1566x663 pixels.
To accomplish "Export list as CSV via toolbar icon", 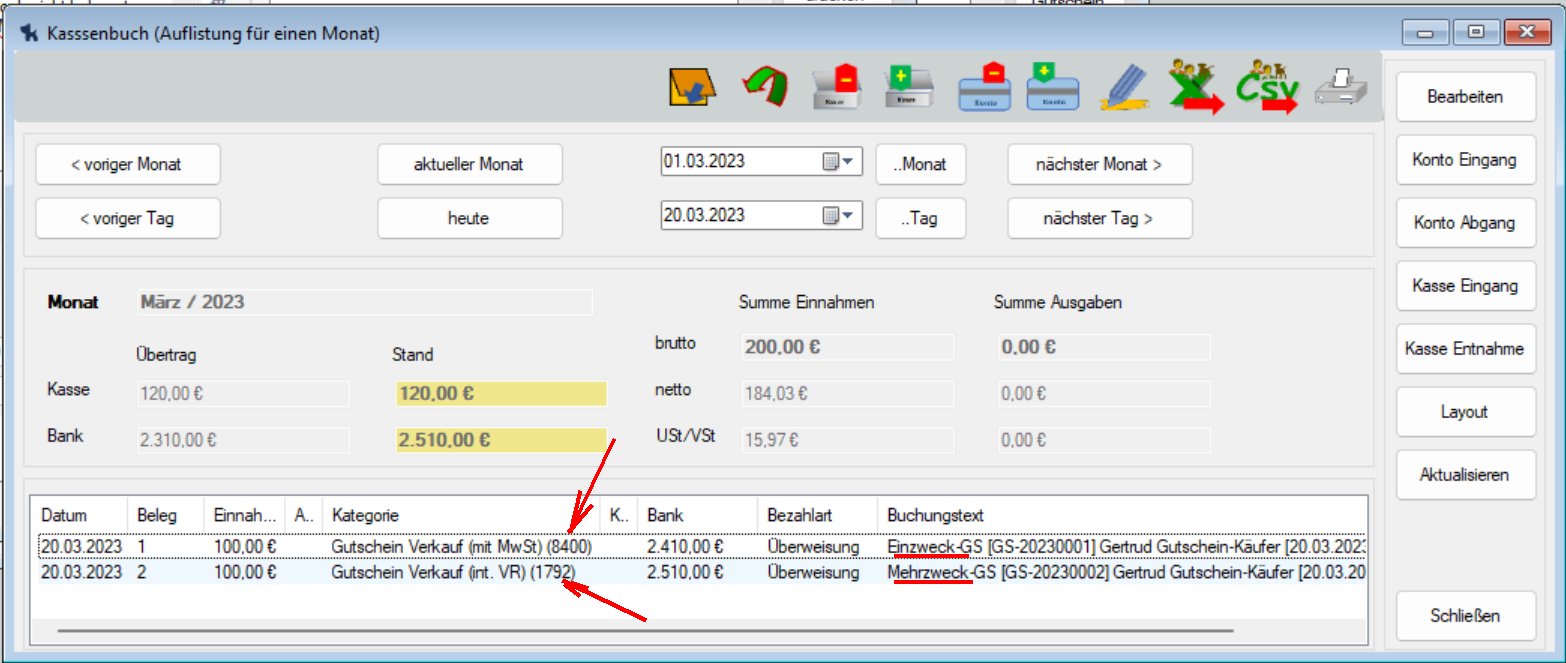I will (1267, 88).
